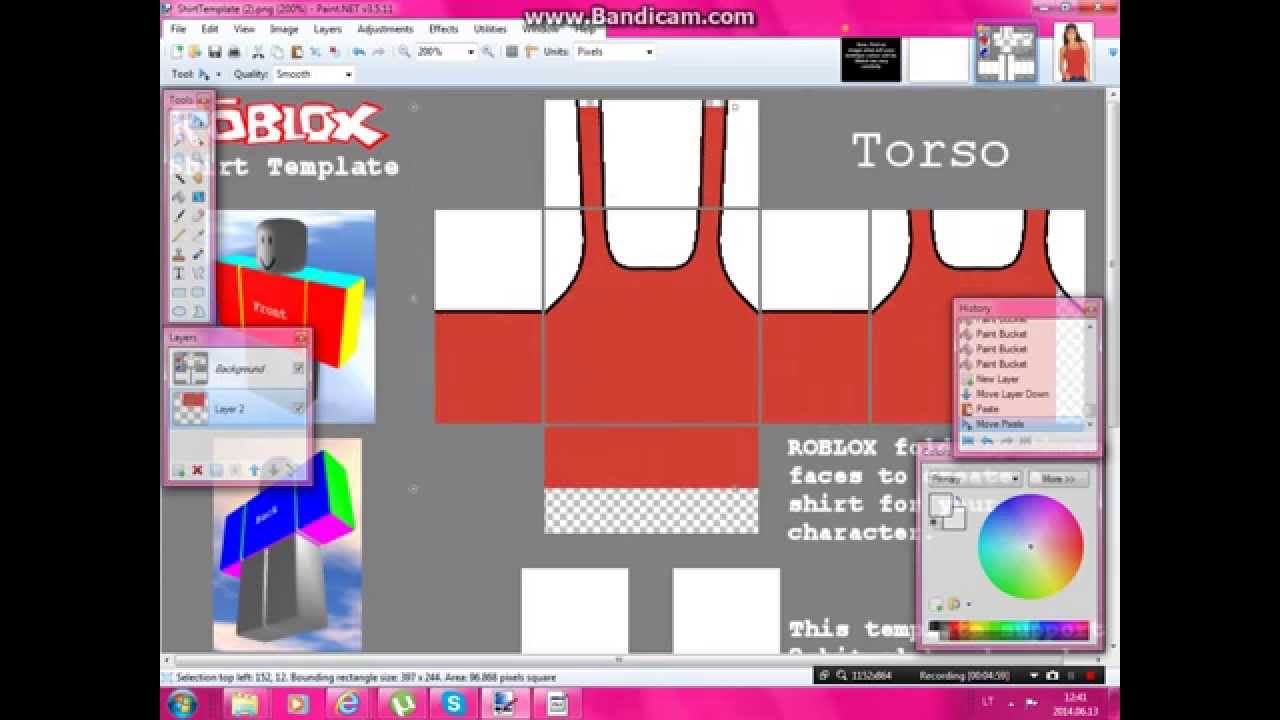
Task: Open the Layers menu
Action: point(328,29)
